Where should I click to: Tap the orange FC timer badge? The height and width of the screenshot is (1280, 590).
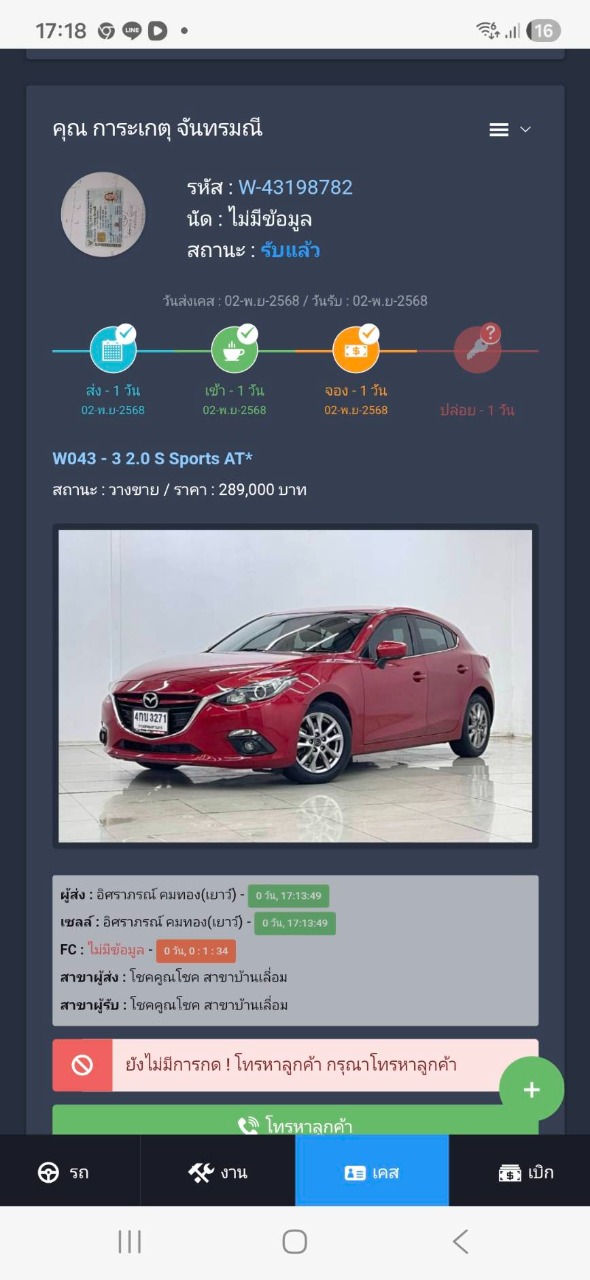pos(196,951)
